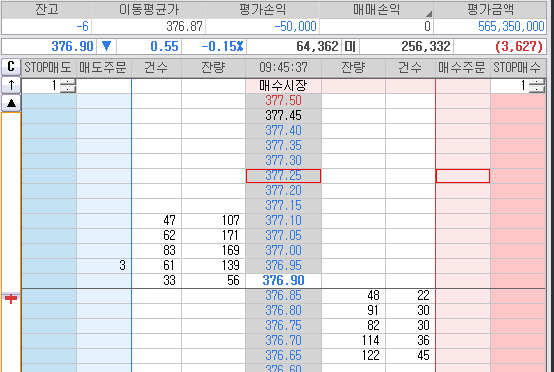Screen dimensions: 554x372
Task: Select price 377.20 in ladder
Action: click(283, 191)
